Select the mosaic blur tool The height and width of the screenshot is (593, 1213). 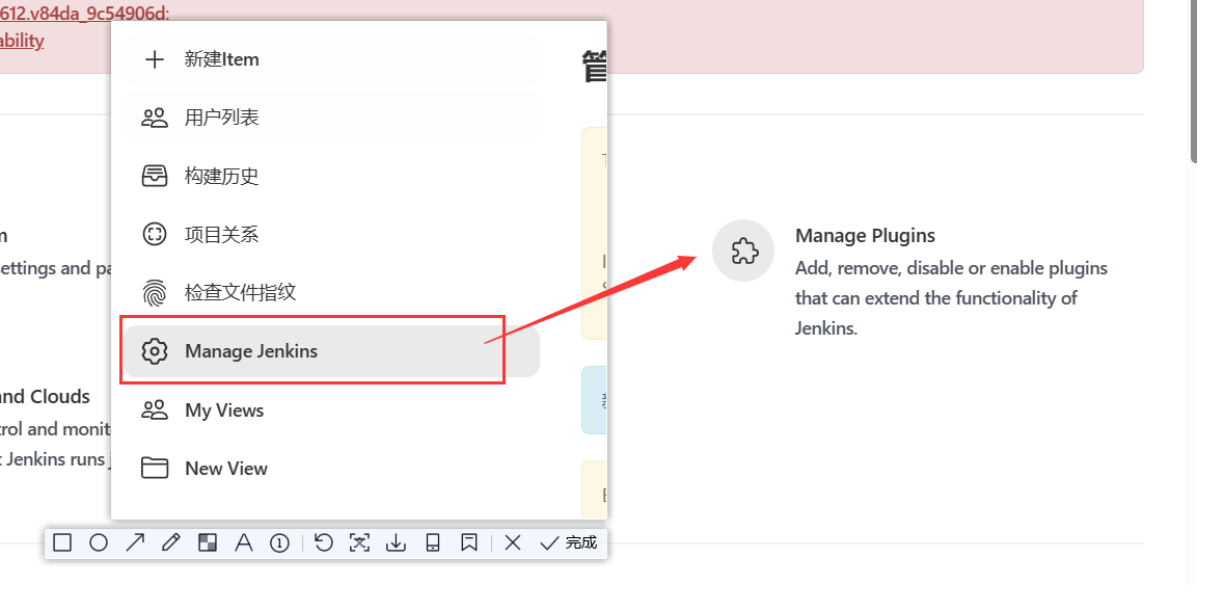tap(207, 542)
